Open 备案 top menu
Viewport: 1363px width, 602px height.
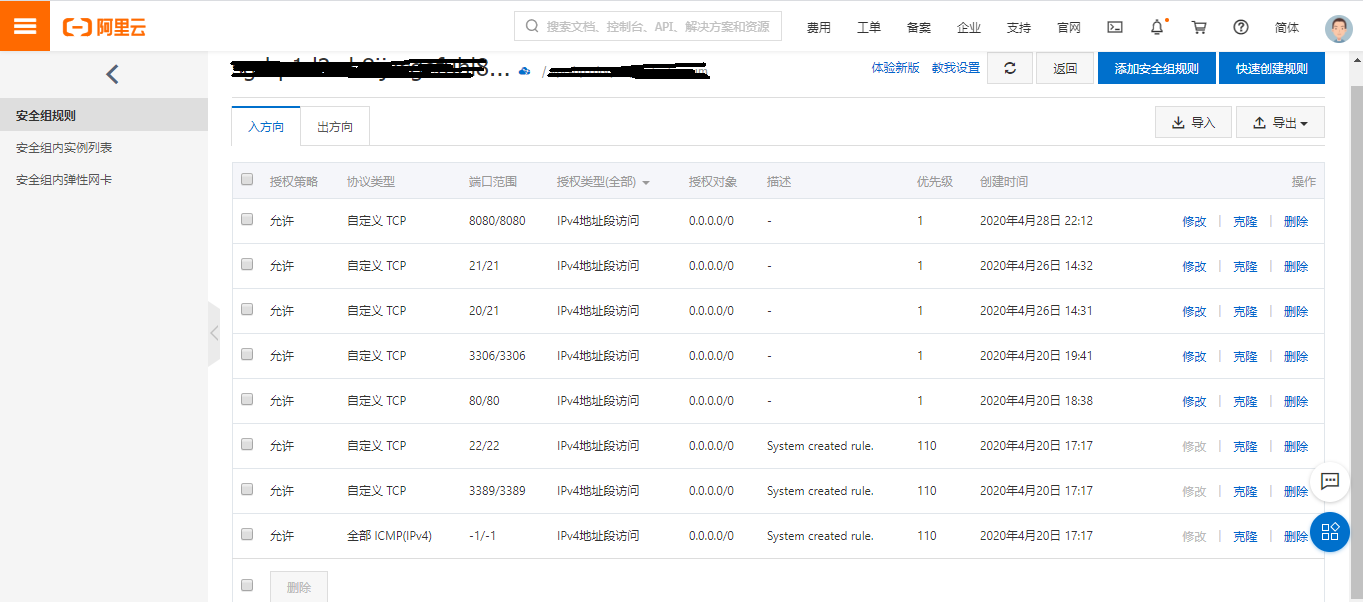click(x=919, y=27)
